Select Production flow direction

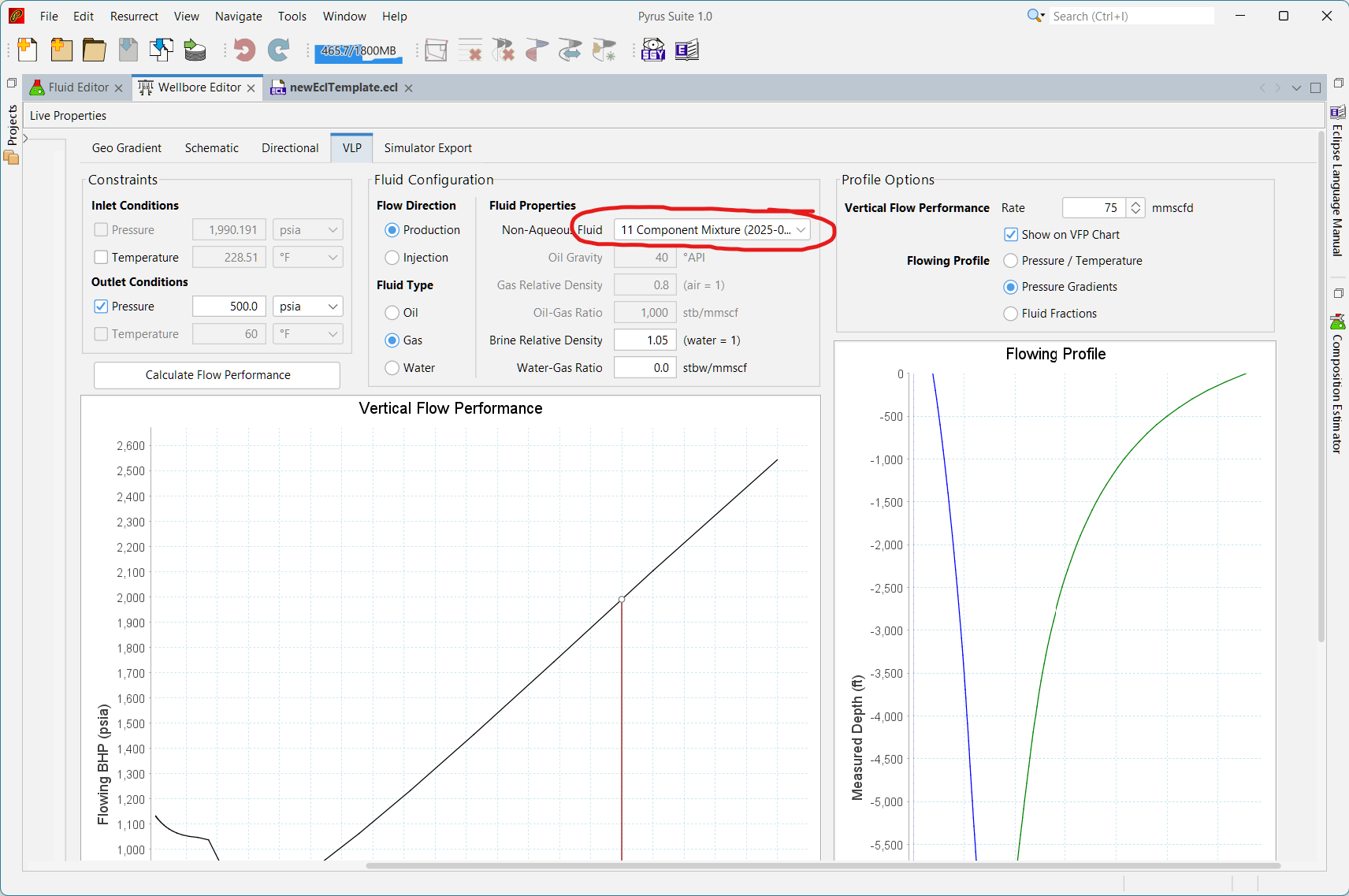392,230
